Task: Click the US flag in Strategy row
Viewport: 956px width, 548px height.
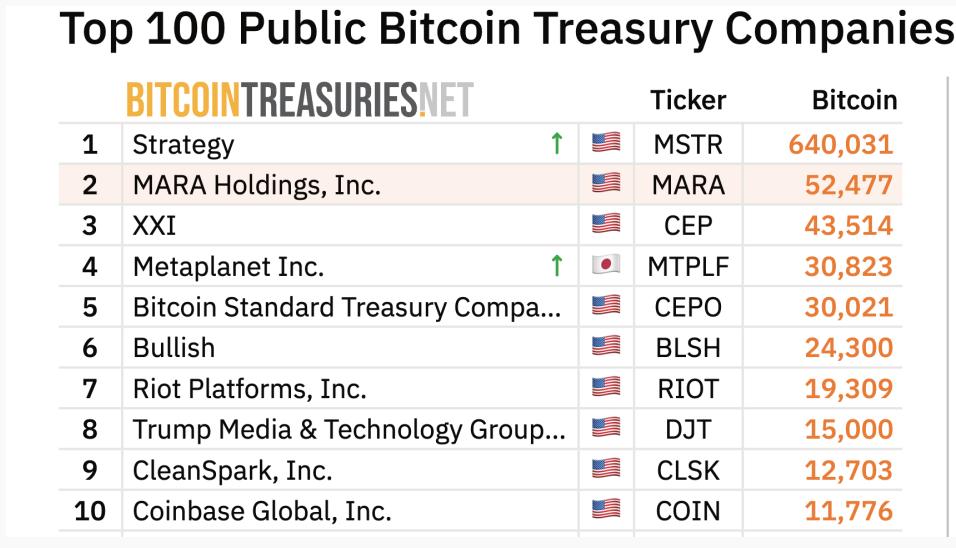Action: 606,144
